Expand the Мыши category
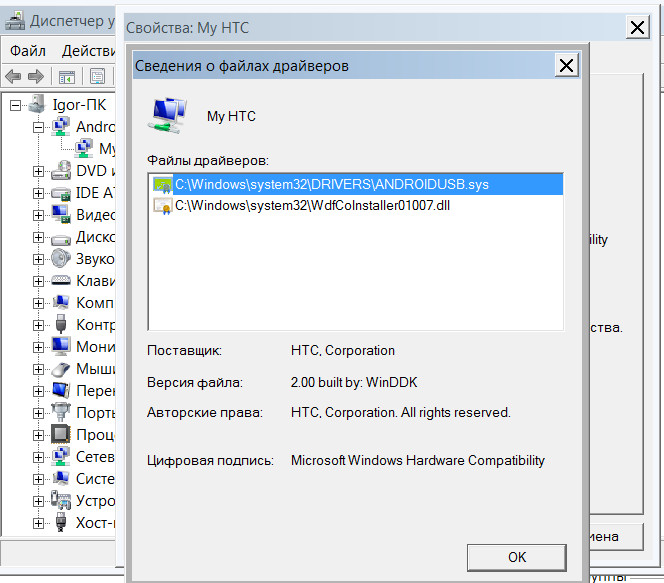This screenshot has height=583, width=664. (38, 369)
